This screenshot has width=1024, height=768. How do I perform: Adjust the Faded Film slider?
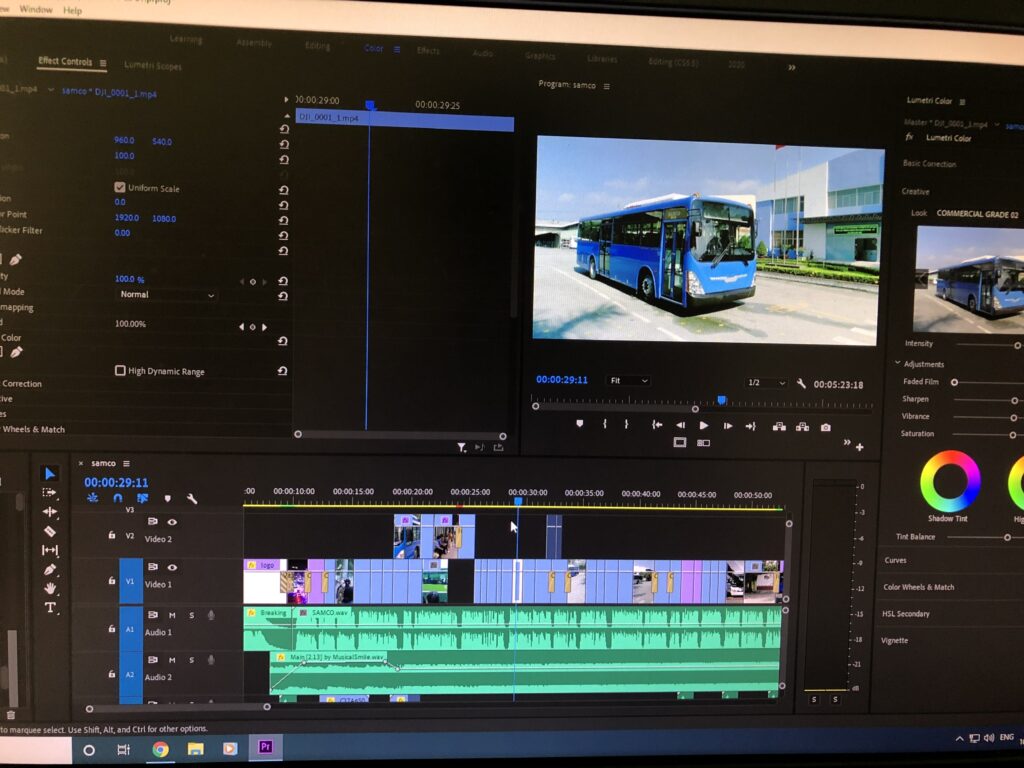[954, 382]
